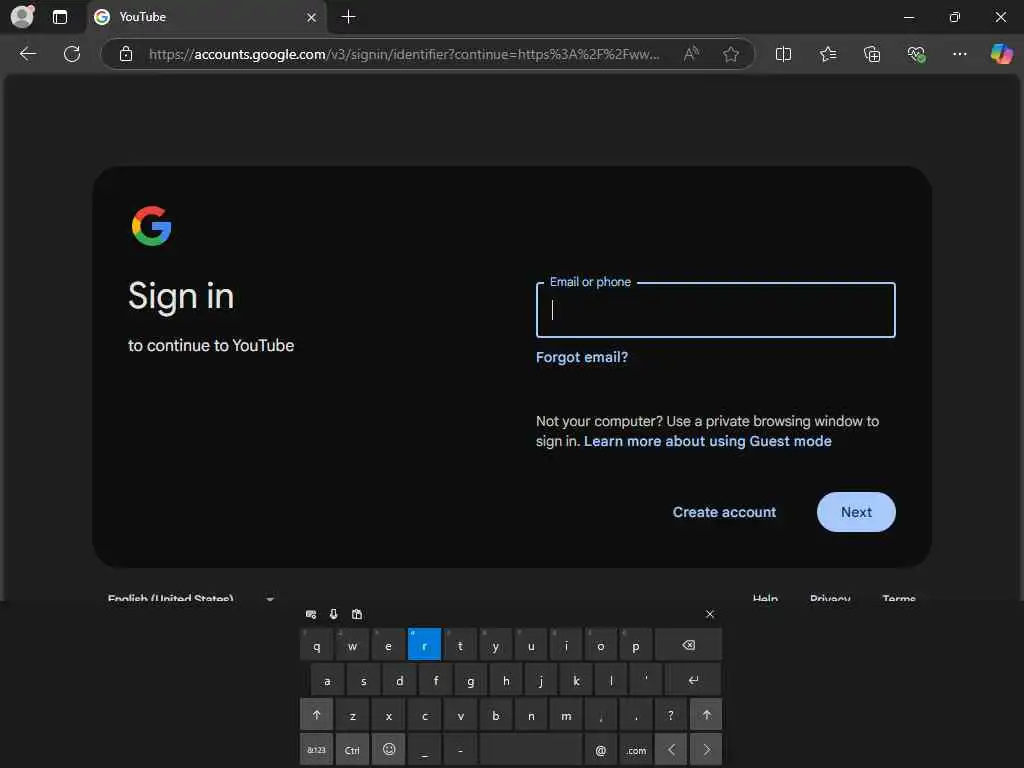
Task: Open the Forgot email? link
Action: pyautogui.click(x=581, y=357)
